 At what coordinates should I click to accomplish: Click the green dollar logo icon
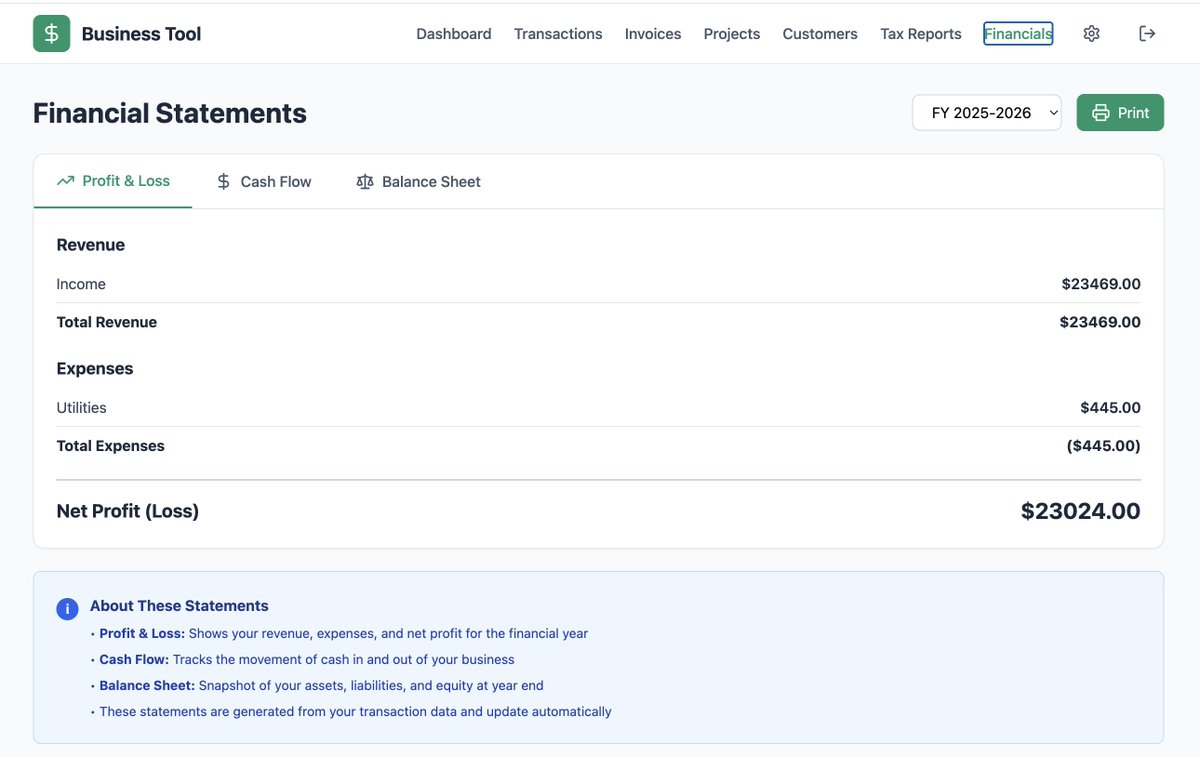(51, 34)
